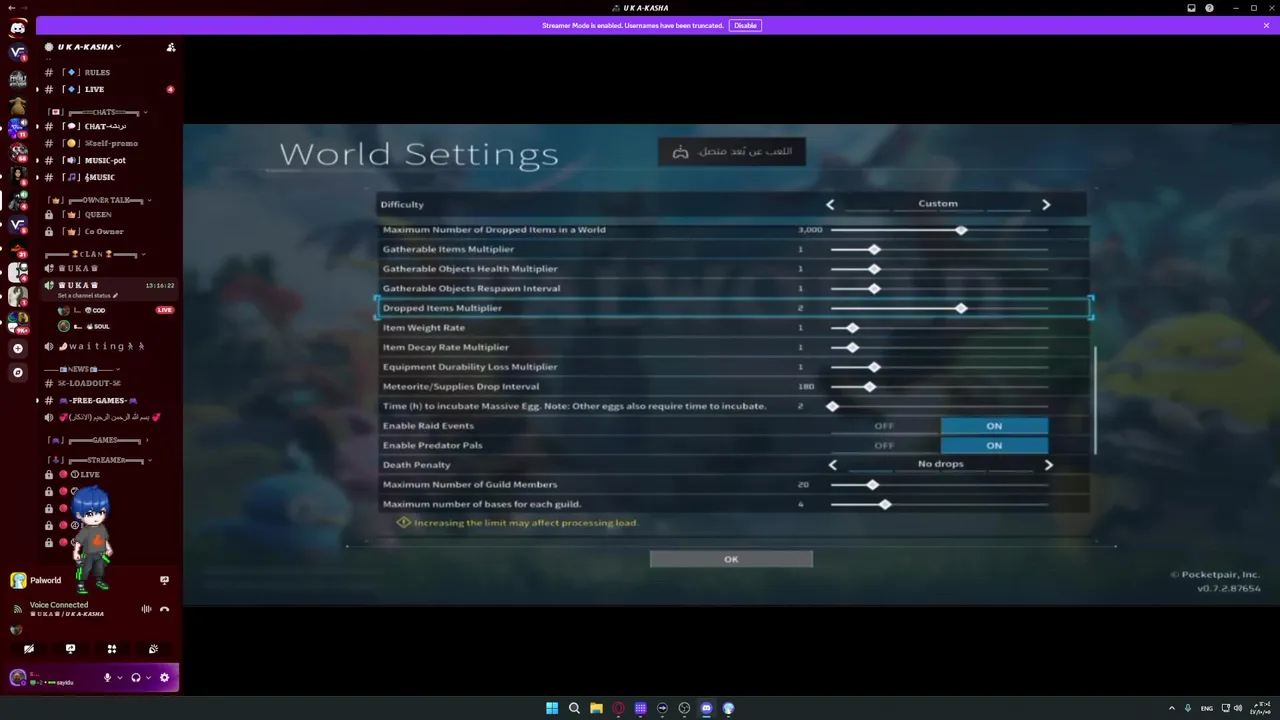This screenshot has height=720, width=1280.
Task: Select next Difficulty option with right arrow
Action: tap(1046, 204)
